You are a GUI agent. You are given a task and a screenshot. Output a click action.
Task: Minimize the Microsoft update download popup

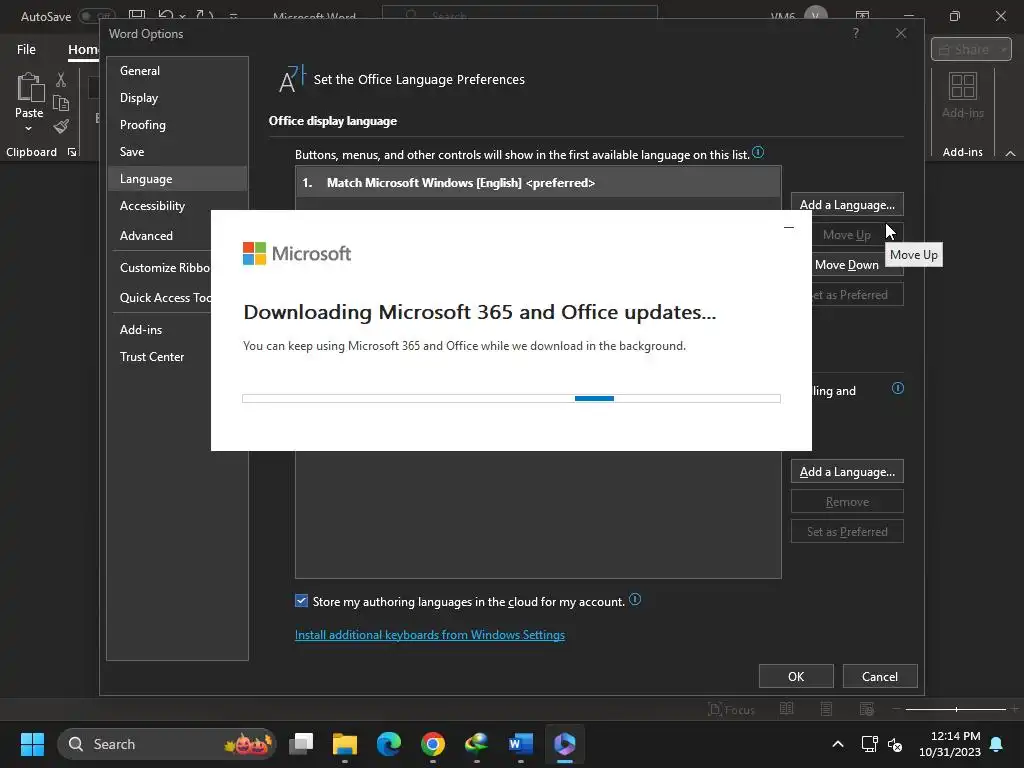(x=788, y=227)
